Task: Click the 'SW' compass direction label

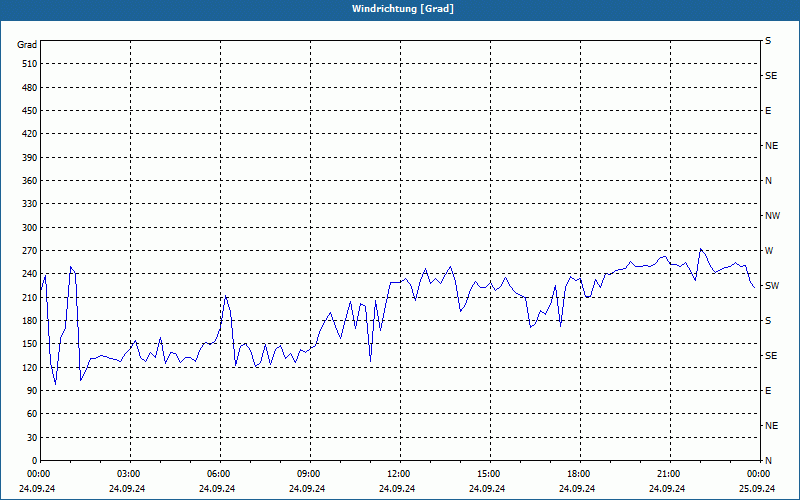Action: [772, 286]
